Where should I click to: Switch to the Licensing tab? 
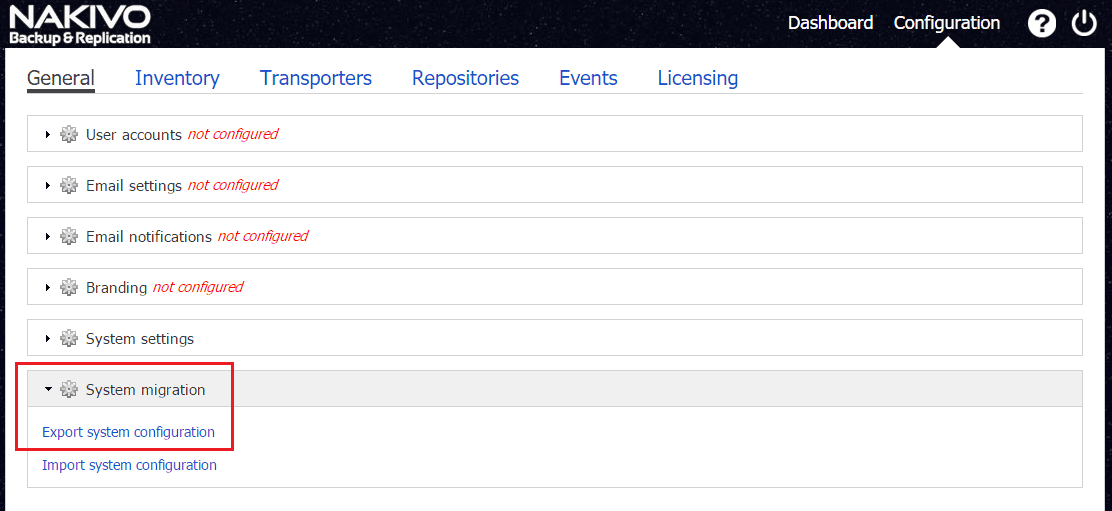click(x=698, y=78)
